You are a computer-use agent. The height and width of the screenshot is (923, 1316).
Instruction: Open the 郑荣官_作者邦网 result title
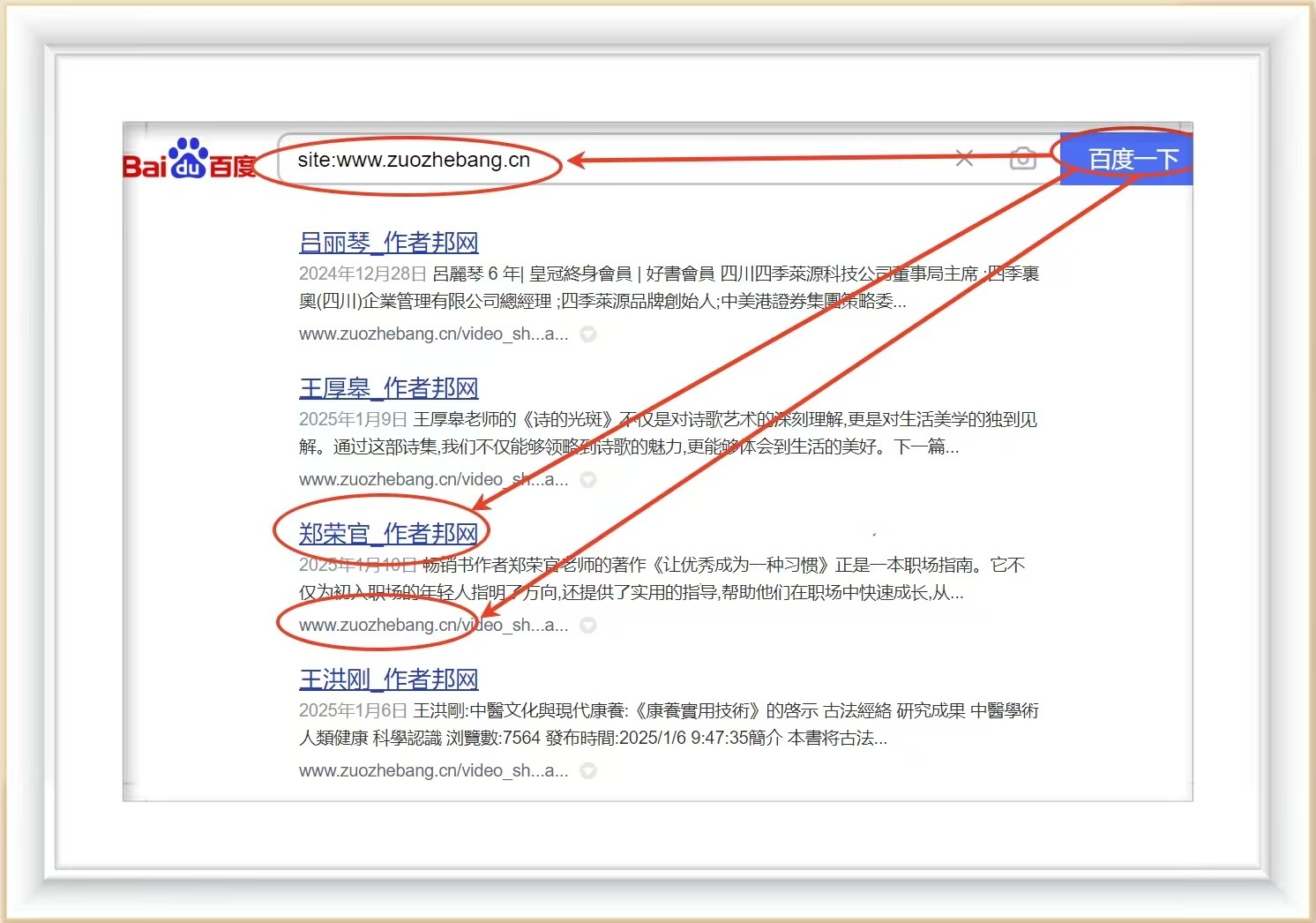388,534
